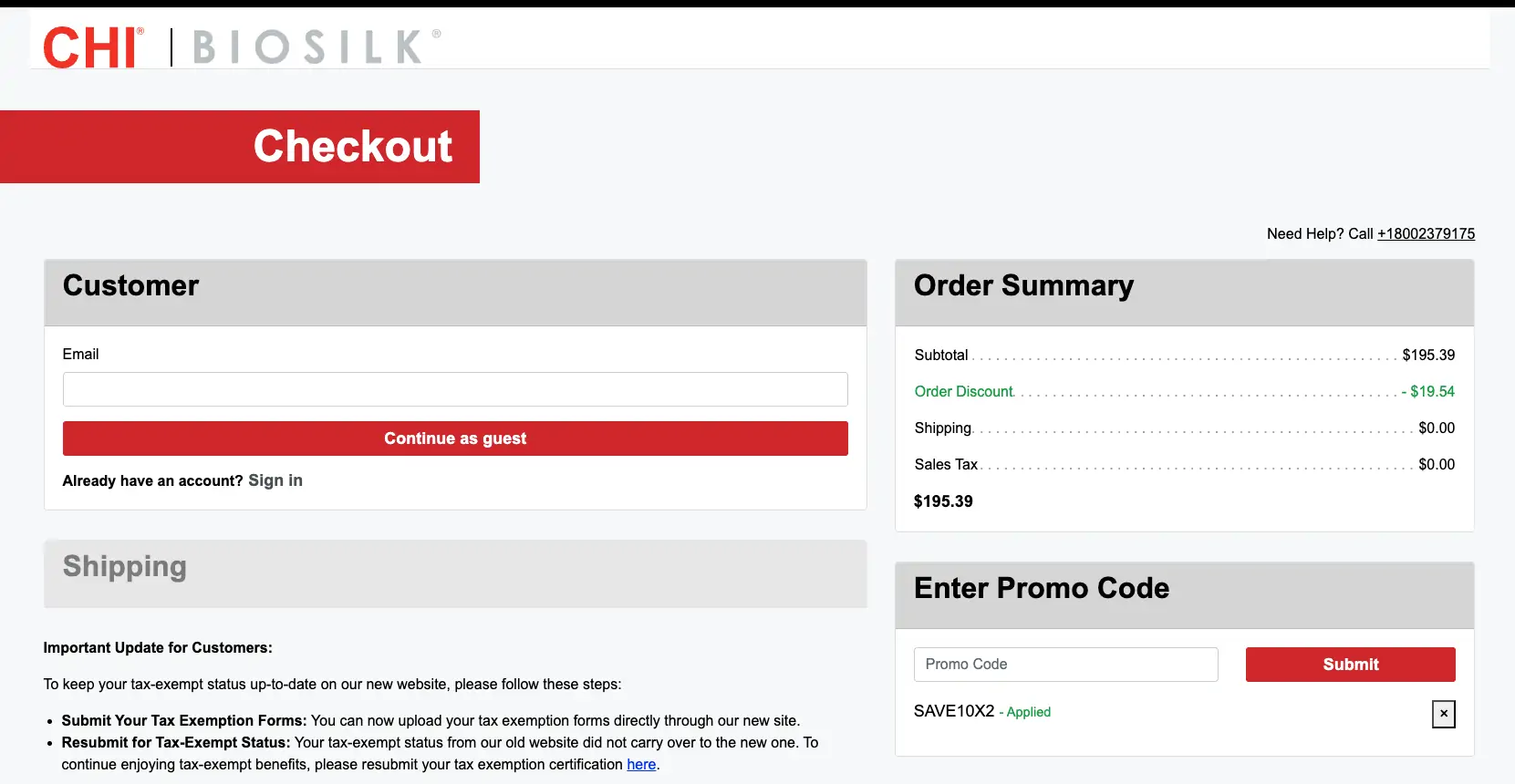Click the Enter Promo Code heading
This screenshot has height=784, width=1515.
pos(1041,589)
